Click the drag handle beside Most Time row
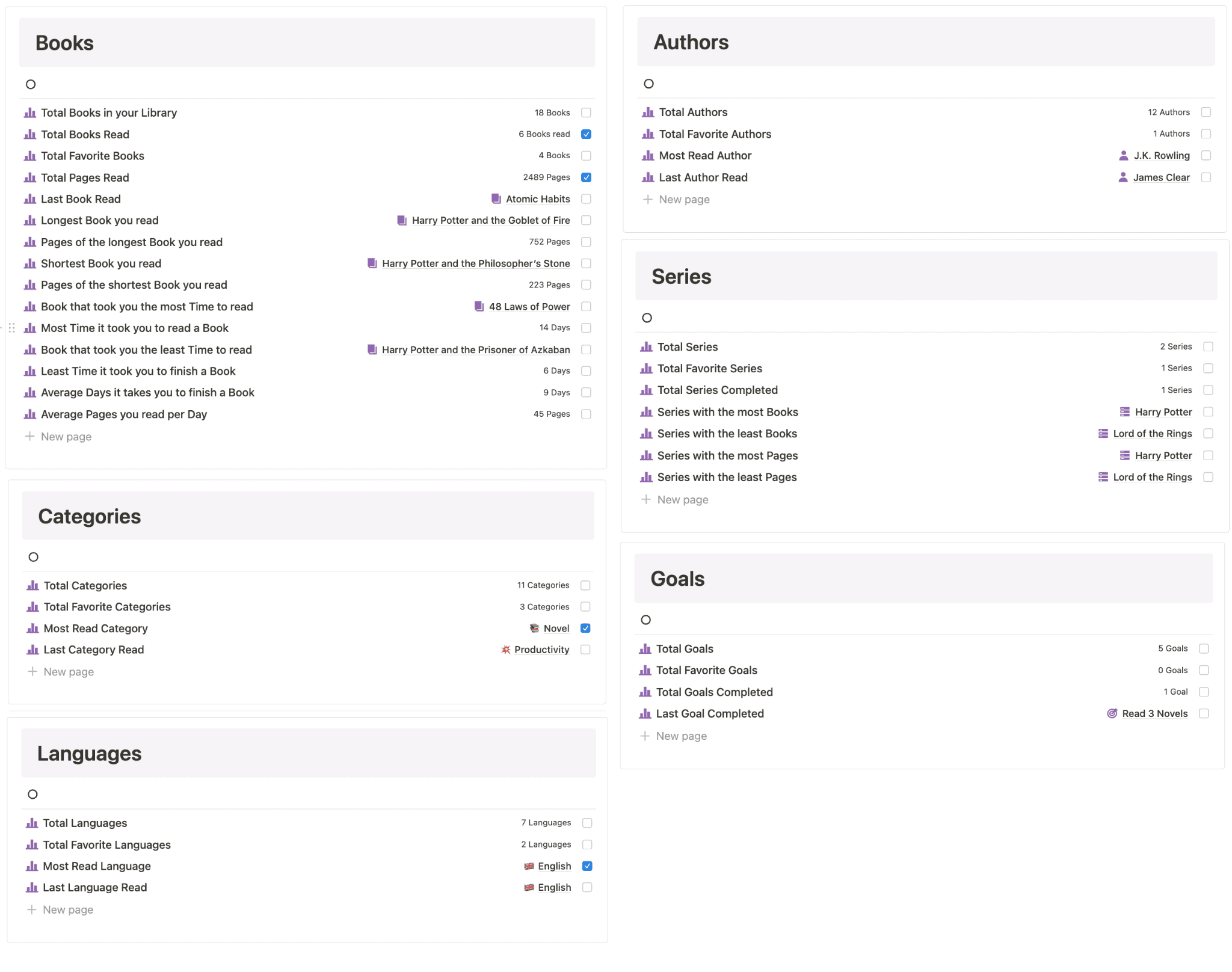 [x=11, y=328]
